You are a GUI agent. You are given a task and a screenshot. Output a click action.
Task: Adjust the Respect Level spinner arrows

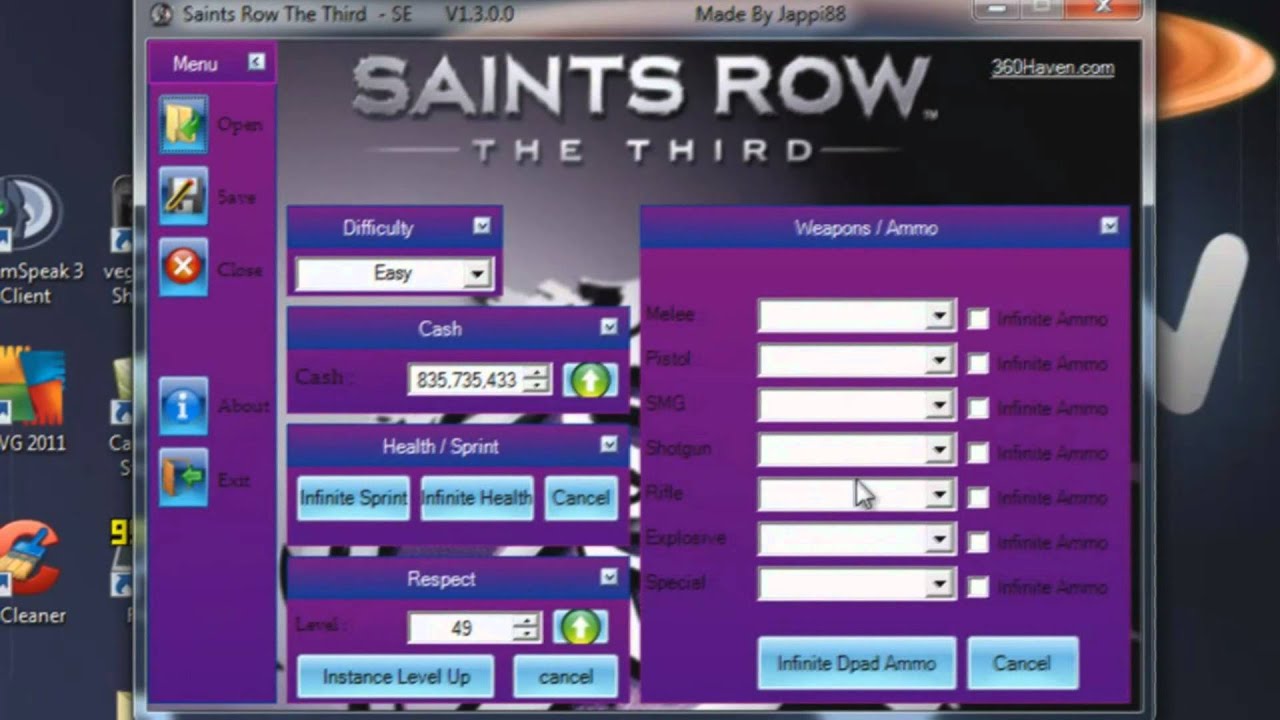tap(526, 628)
